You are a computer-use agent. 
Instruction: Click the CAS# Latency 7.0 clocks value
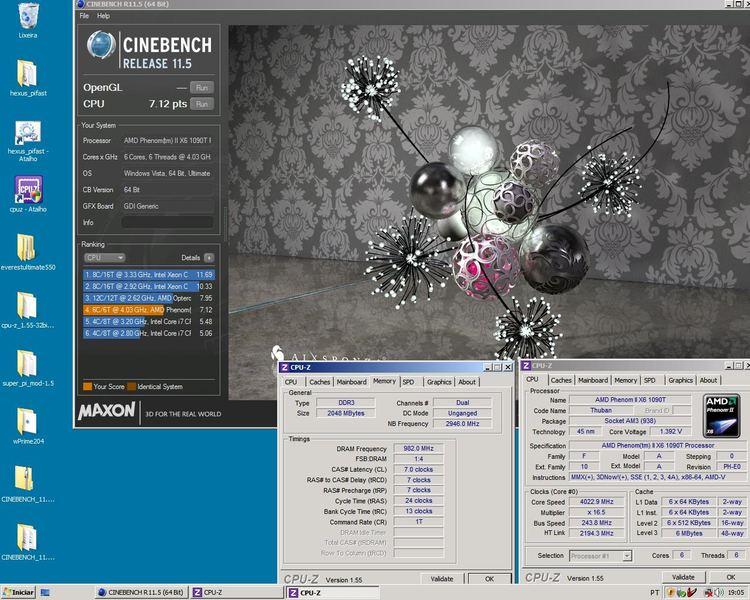click(419, 469)
